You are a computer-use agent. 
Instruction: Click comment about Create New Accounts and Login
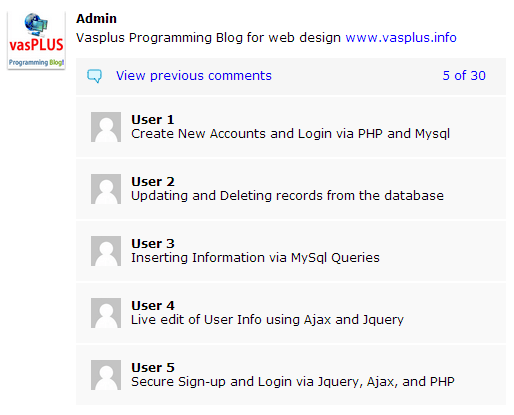point(290,134)
